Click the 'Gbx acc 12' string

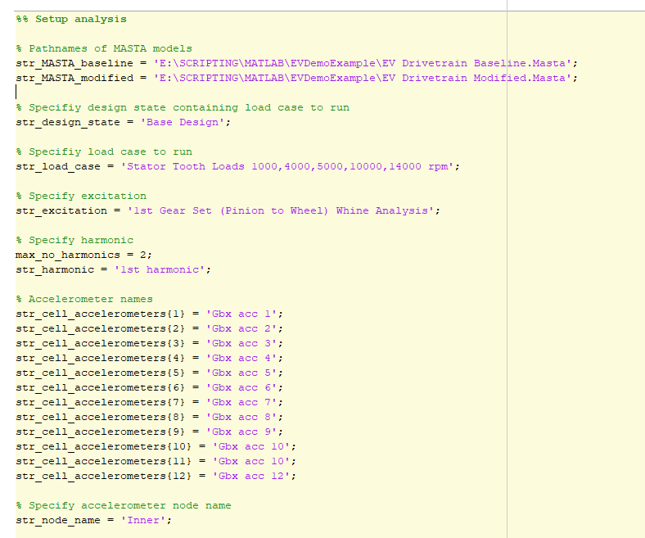pos(251,476)
